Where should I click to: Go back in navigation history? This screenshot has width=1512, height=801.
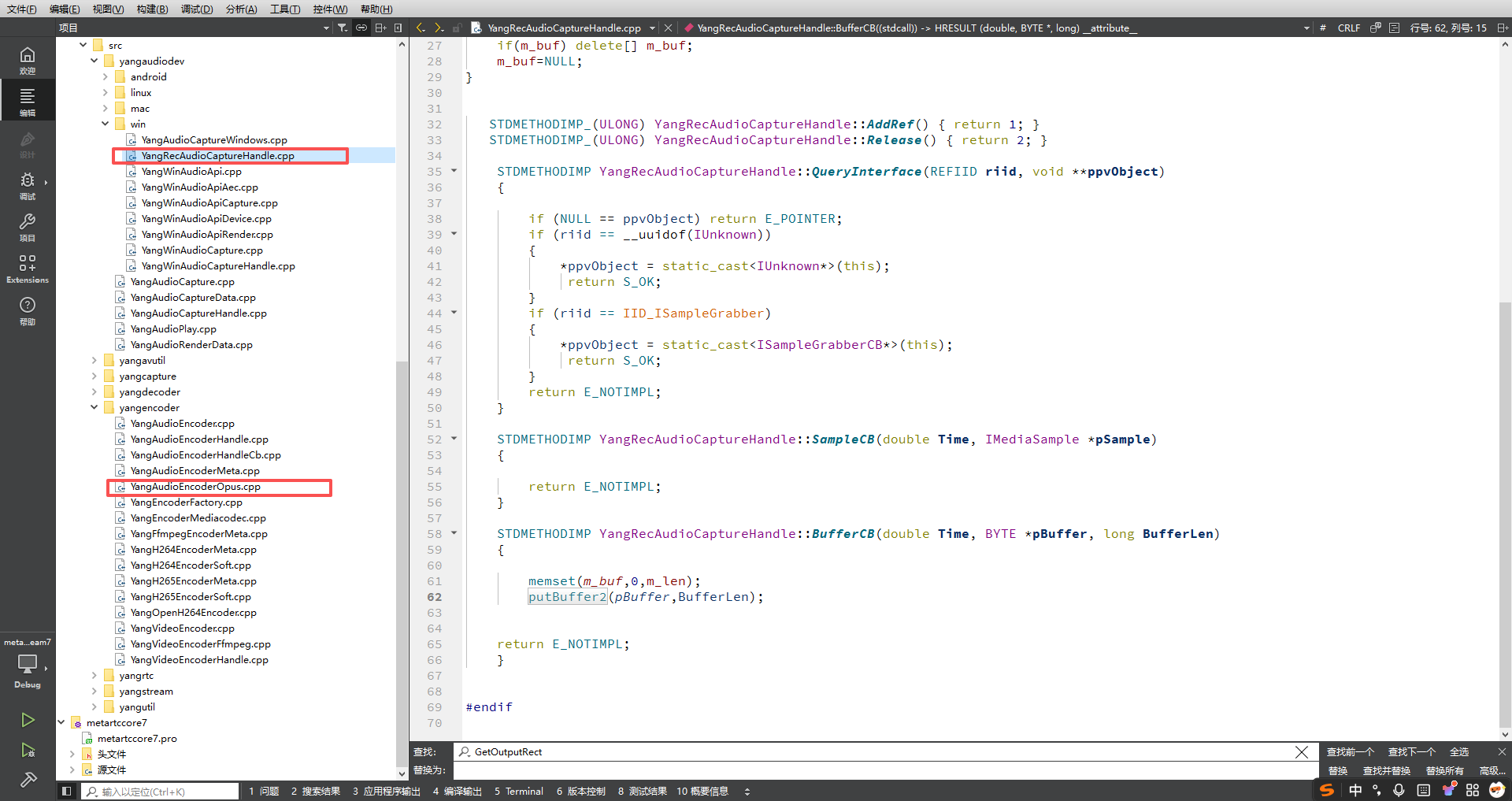pos(421,28)
